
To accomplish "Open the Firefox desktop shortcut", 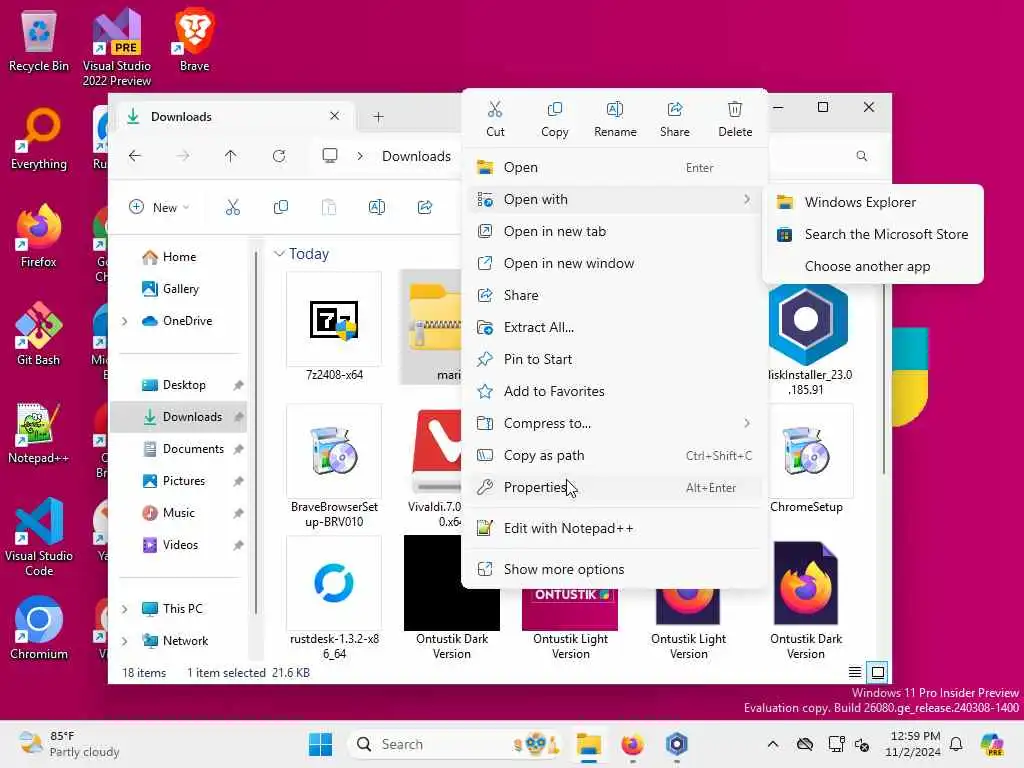I will click(x=39, y=236).
